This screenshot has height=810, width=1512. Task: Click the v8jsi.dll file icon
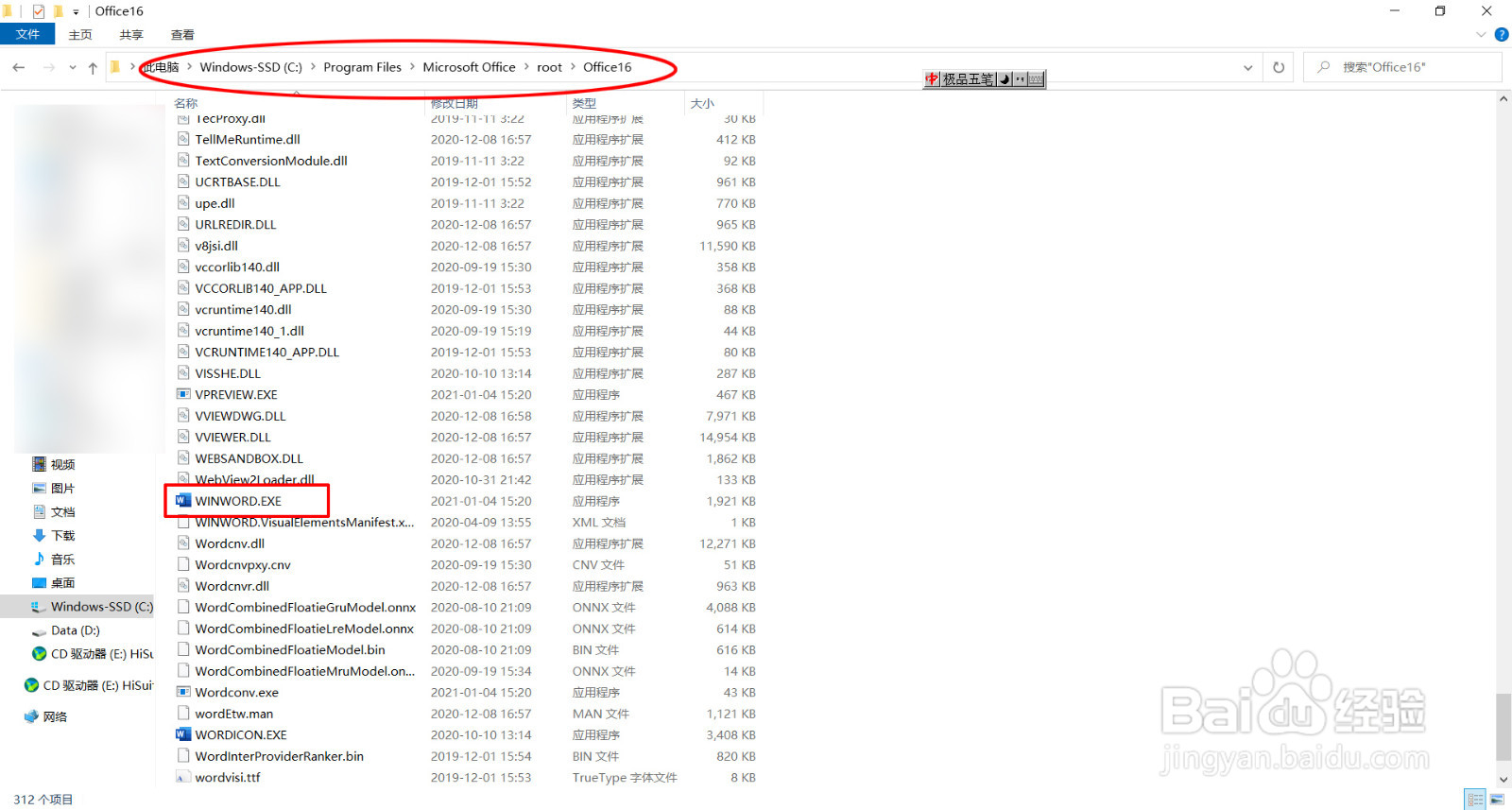coord(183,246)
